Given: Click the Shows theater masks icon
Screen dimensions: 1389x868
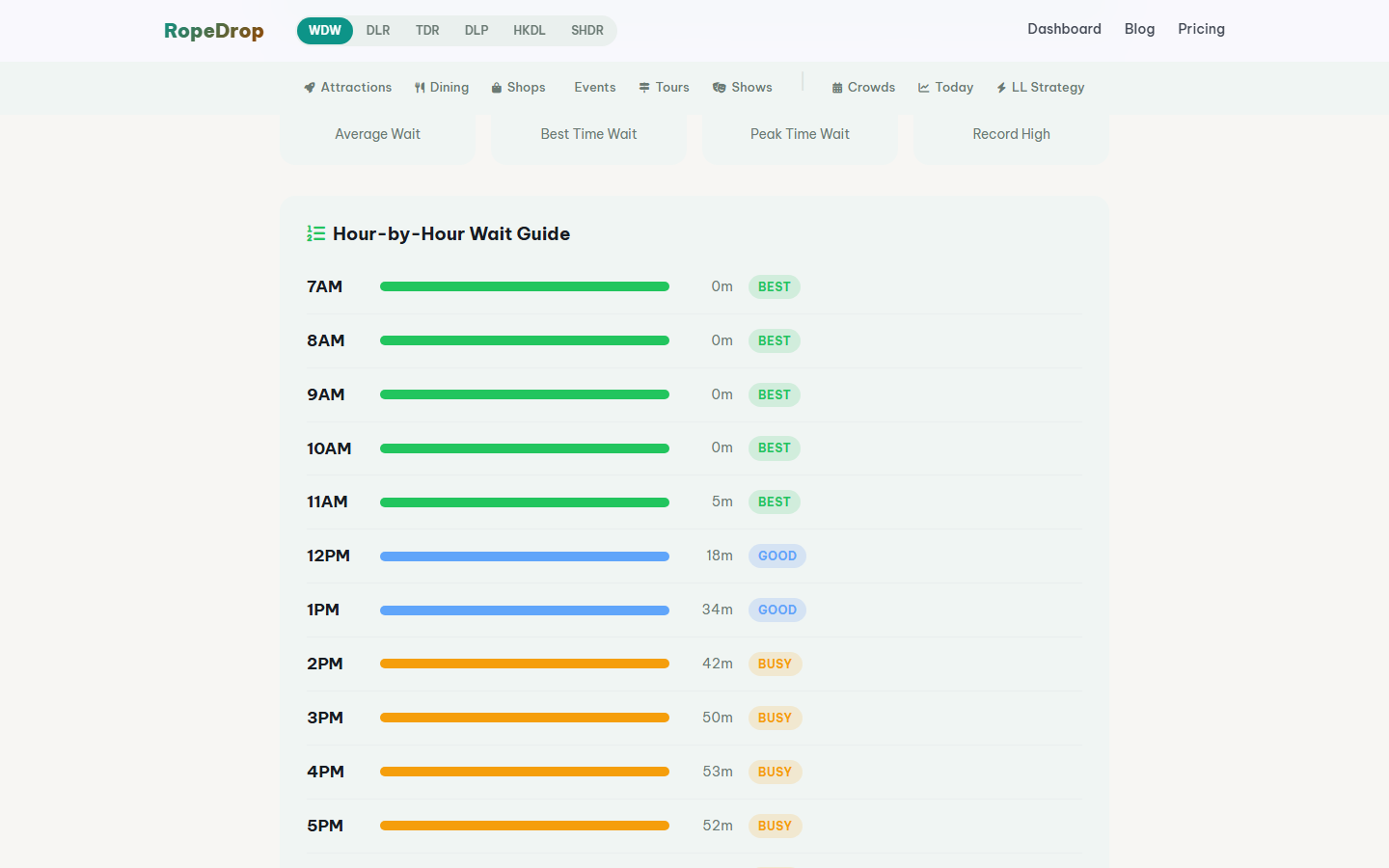Looking at the screenshot, I should (720, 88).
